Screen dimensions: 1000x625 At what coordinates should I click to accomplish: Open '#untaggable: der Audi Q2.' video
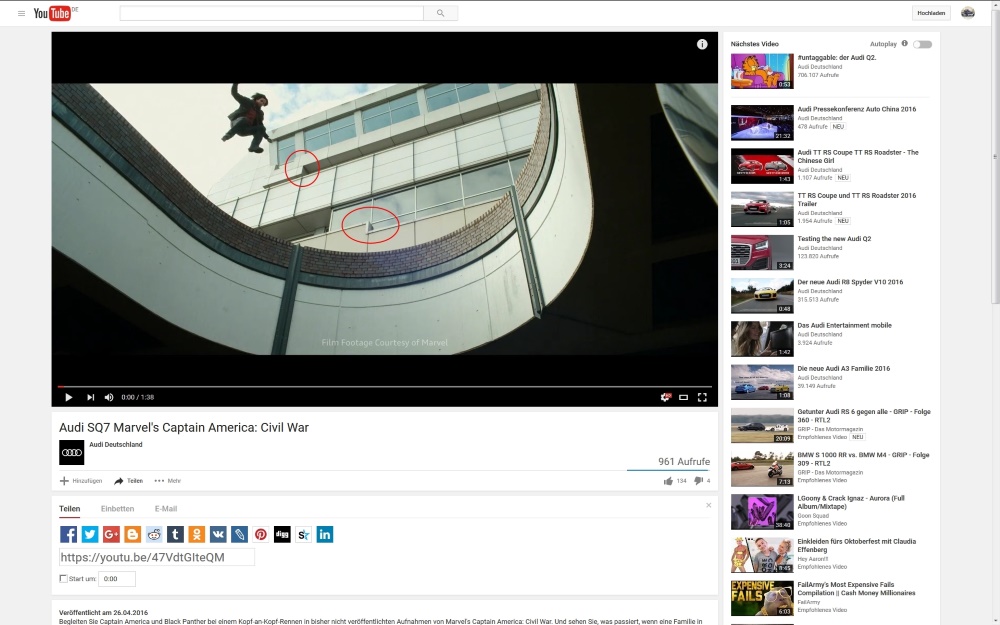pyautogui.click(x=837, y=57)
